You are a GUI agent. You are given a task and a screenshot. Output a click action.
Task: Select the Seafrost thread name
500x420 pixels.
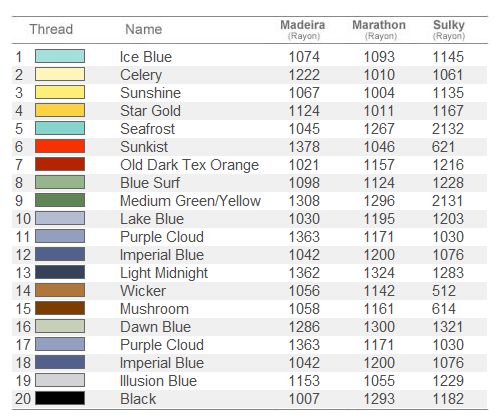click(x=147, y=129)
